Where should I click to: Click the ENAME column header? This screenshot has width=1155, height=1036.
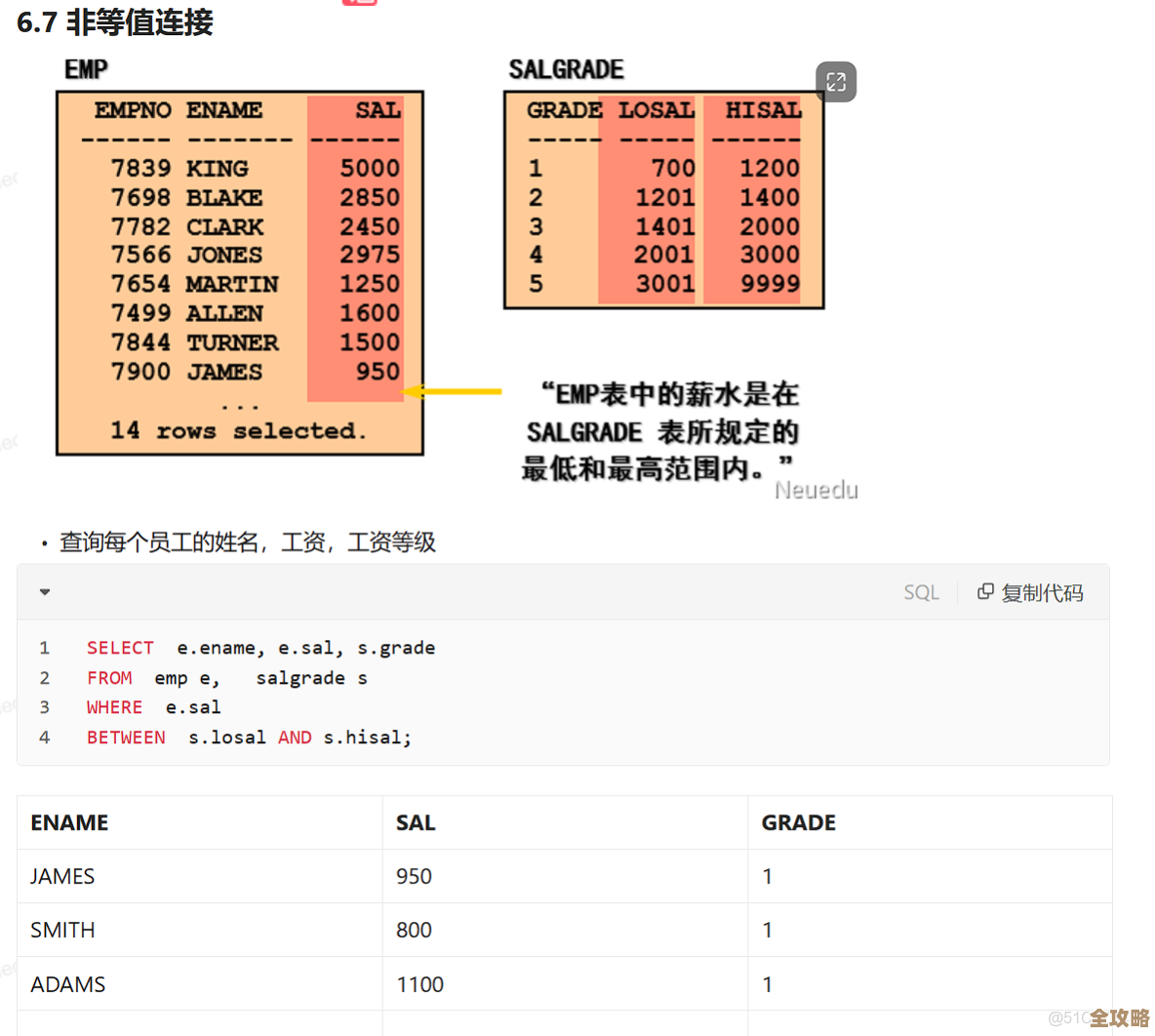69,822
